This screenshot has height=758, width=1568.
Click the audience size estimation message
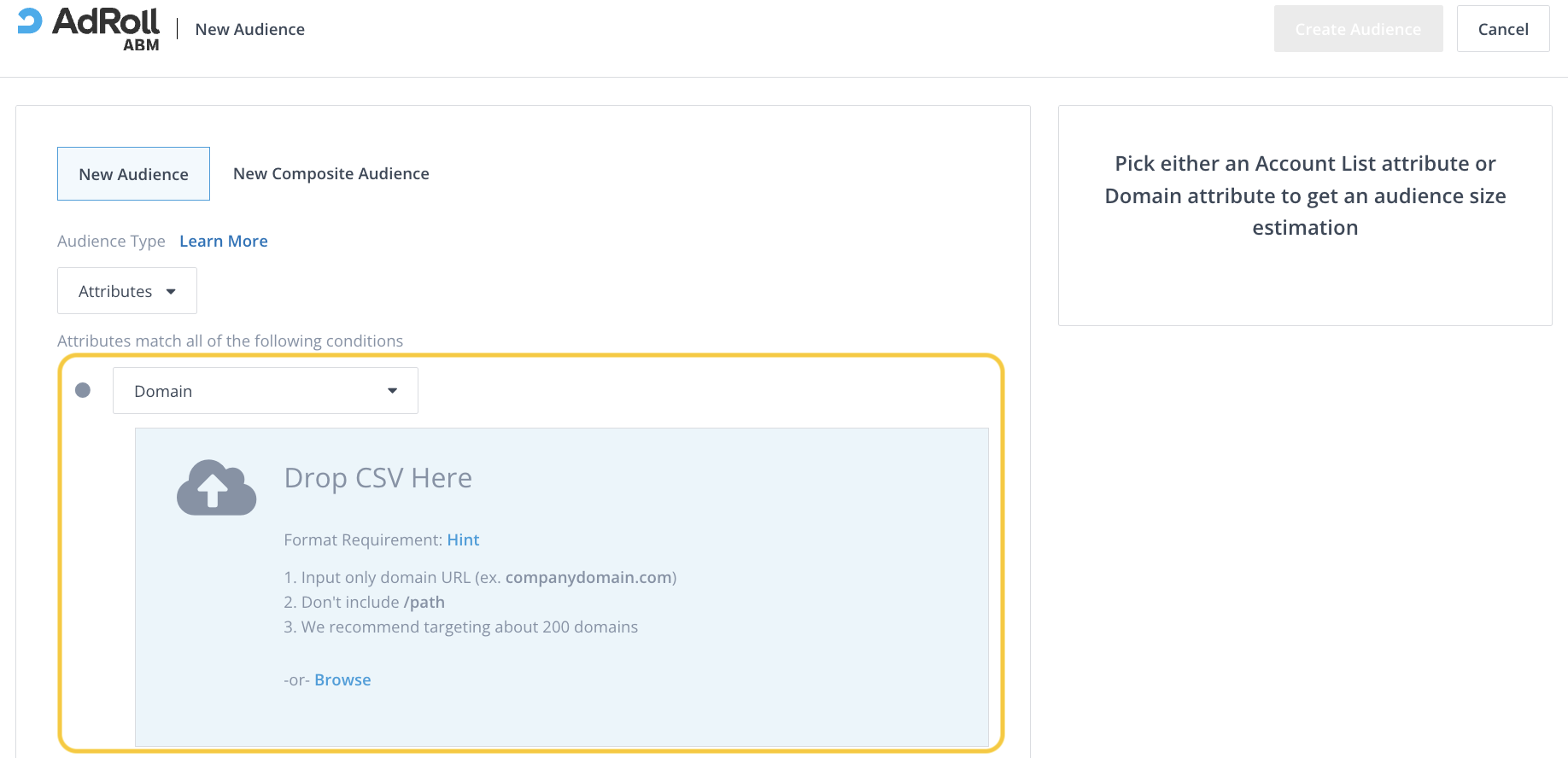pyautogui.click(x=1304, y=195)
